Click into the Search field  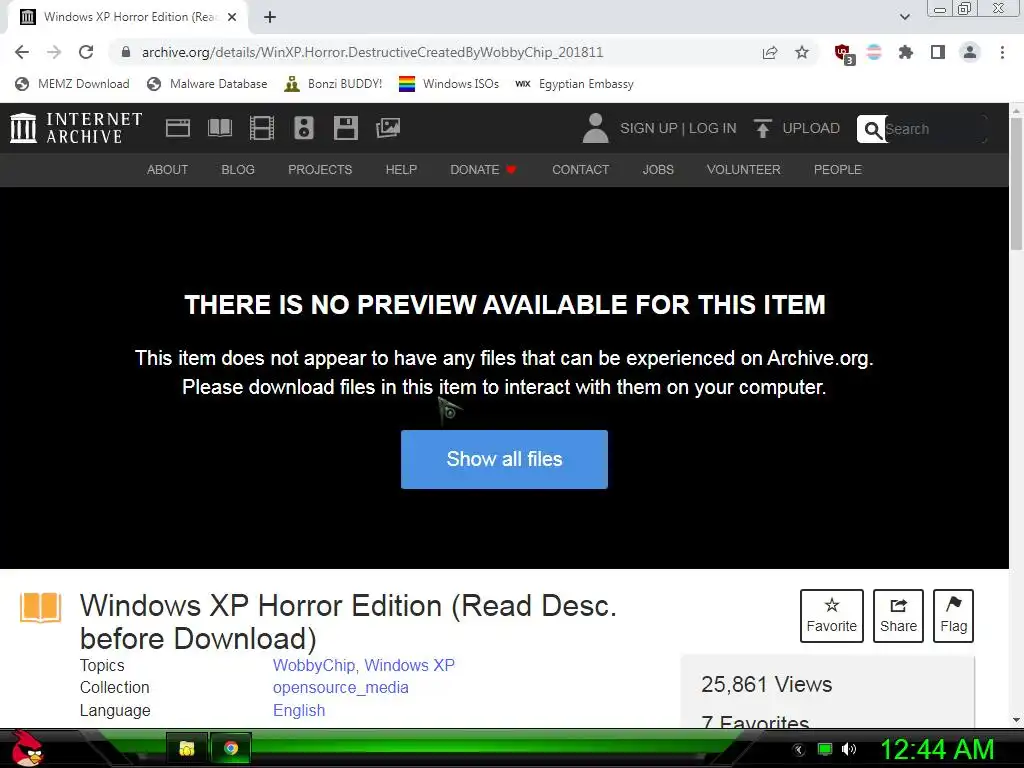coord(934,129)
